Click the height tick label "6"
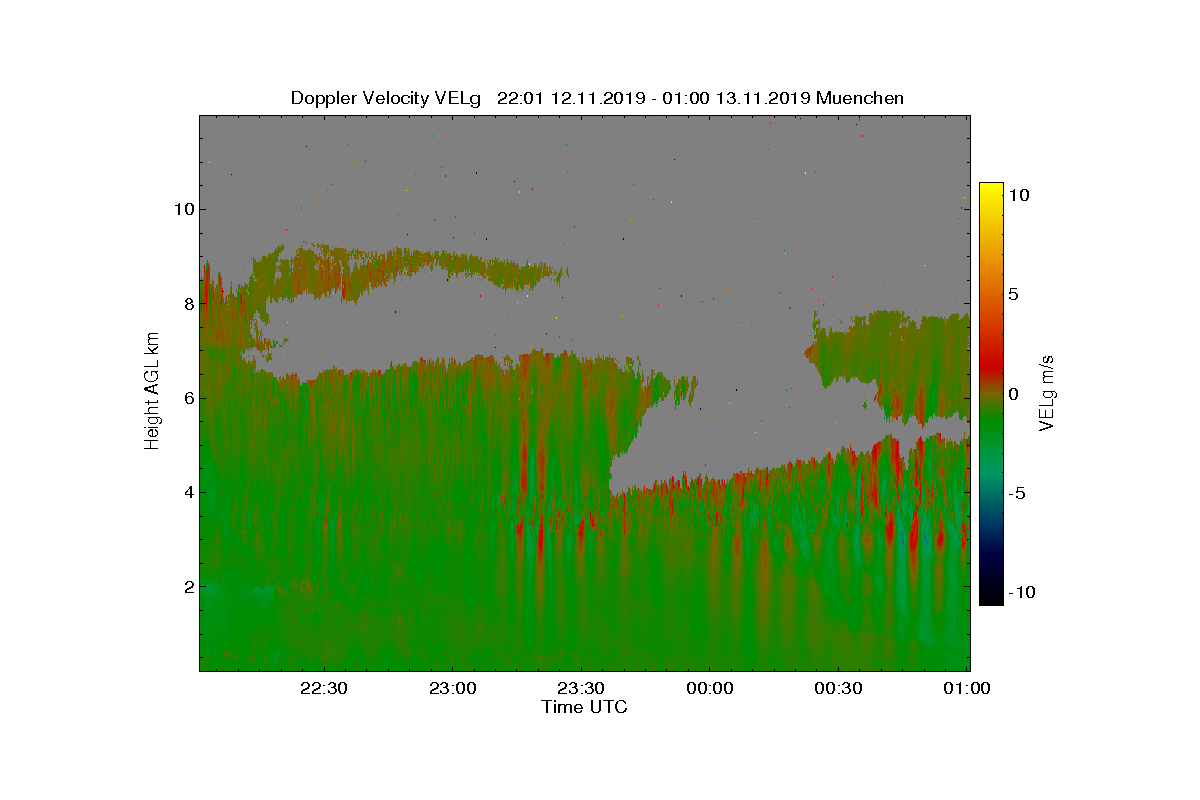1200x800 pixels. 188,398
